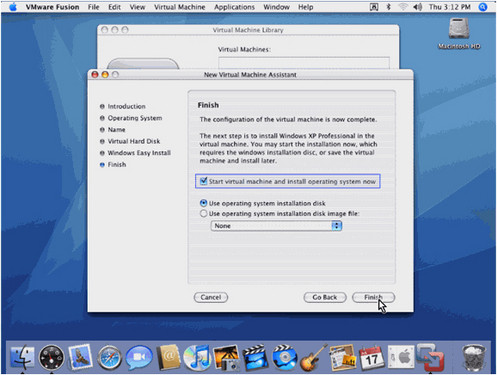Launch iTunes from the dock
The height and width of the screenshot is (375, 497).
pyautogui.click(x=197, y=358)
